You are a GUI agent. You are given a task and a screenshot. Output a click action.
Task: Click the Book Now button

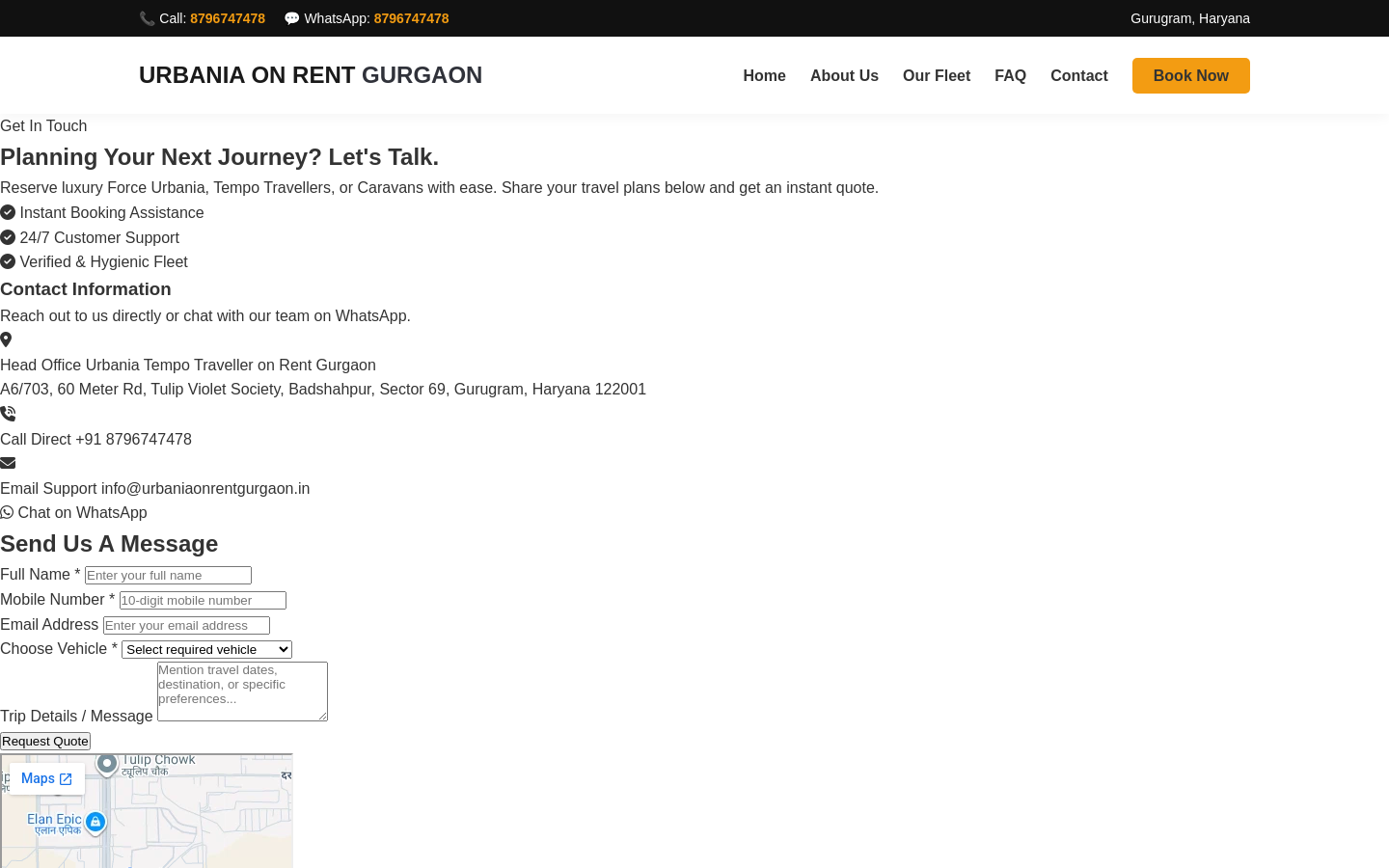coord(1190,75)
